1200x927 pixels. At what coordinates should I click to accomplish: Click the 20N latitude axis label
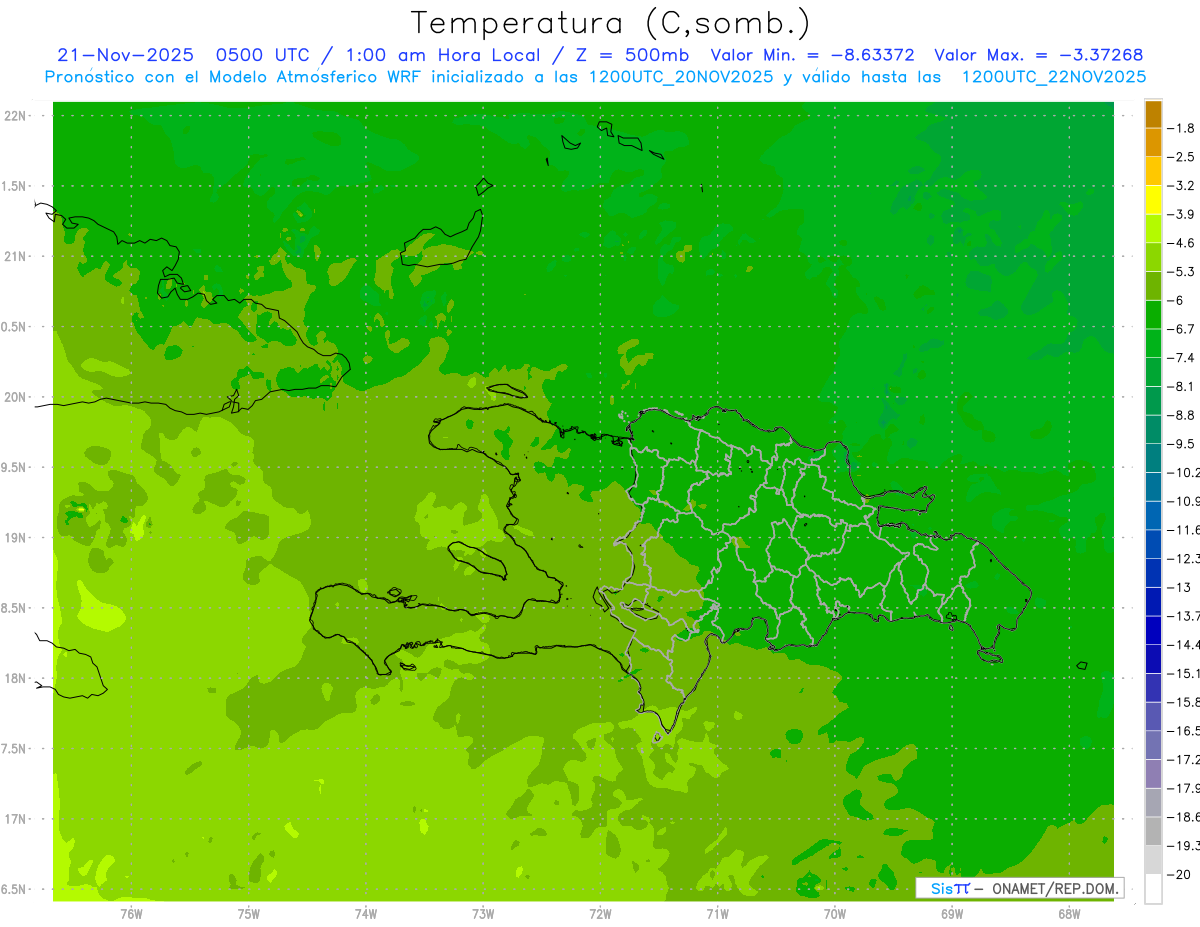(x=17, y=397)
